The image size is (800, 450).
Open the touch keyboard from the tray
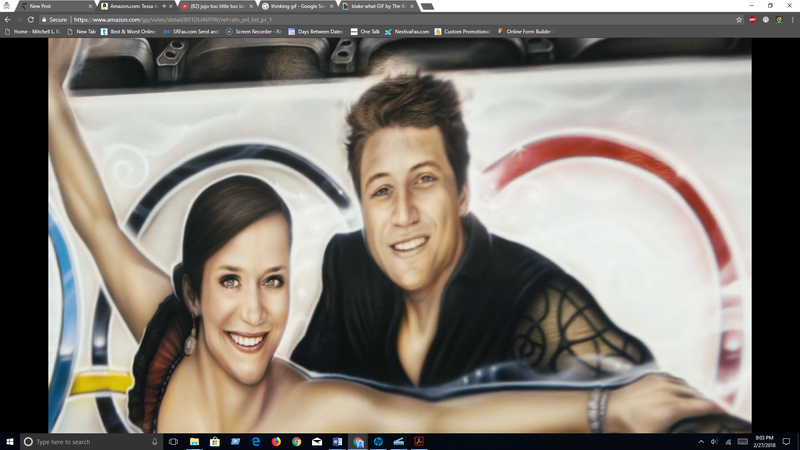[743, 441]
